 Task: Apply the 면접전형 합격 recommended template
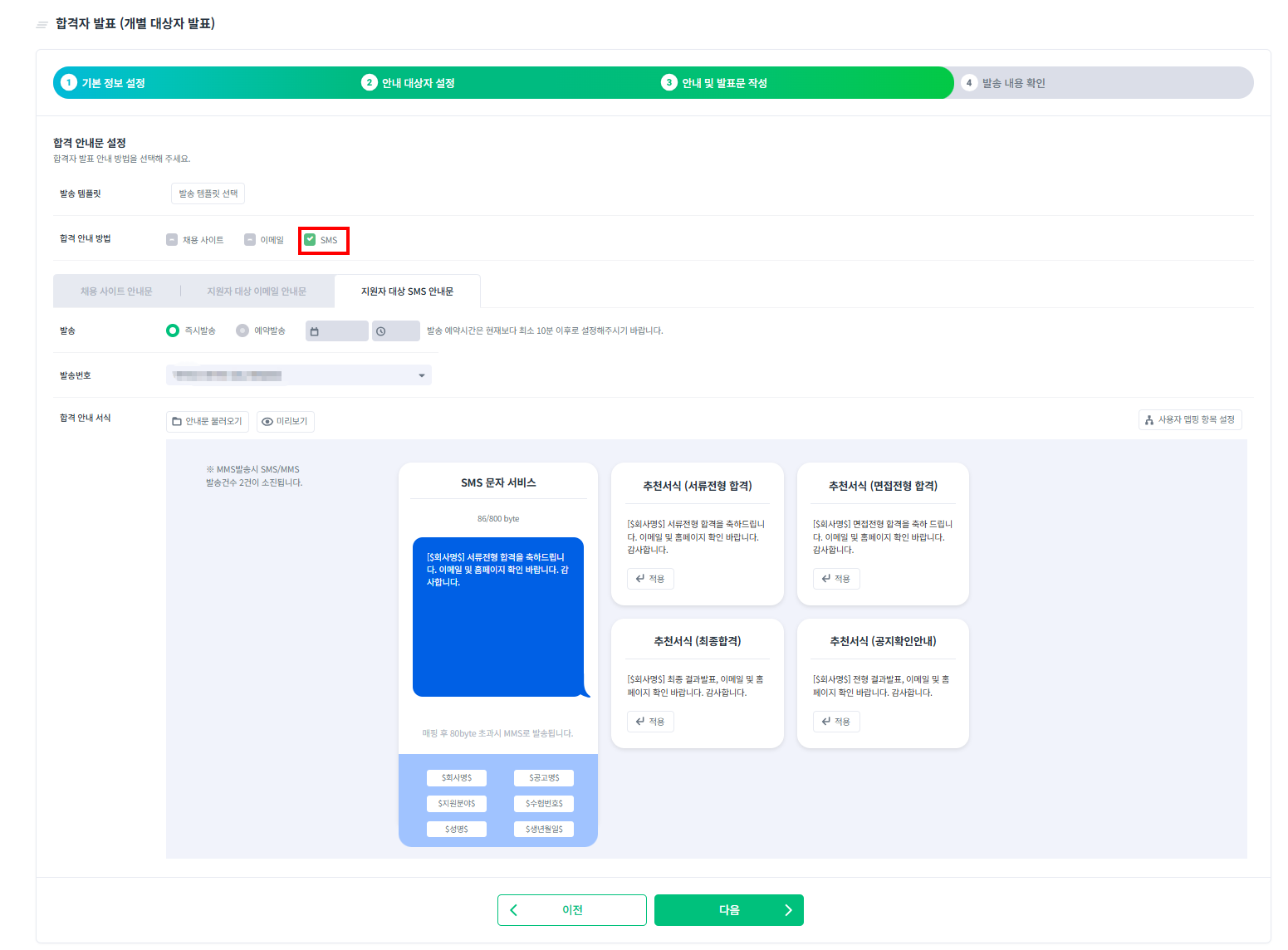(x=836, y=579)
